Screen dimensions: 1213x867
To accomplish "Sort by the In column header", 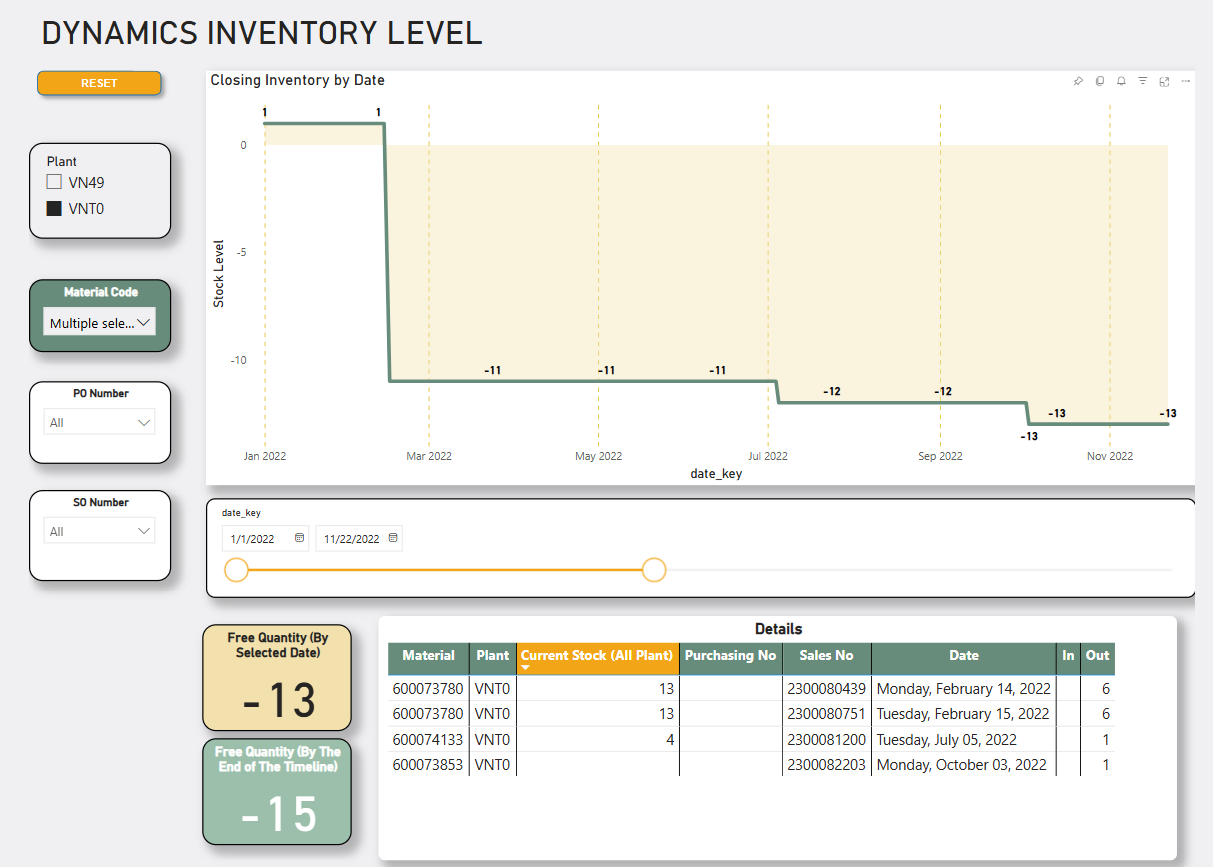I will [1068, 656].
